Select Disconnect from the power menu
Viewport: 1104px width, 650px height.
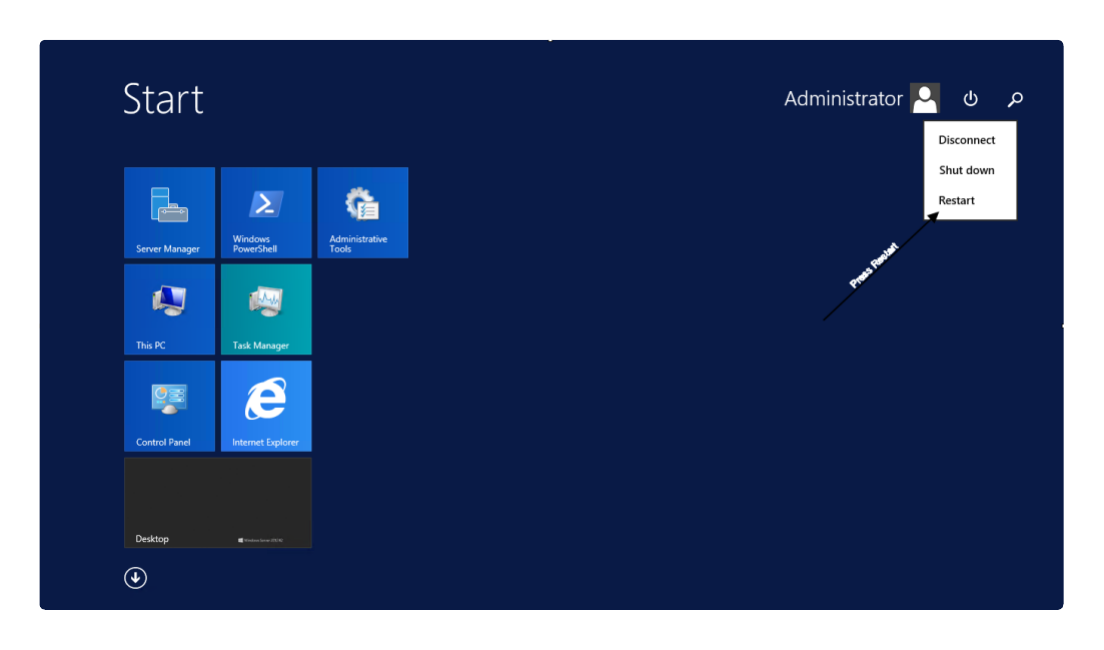coord(967,140)
